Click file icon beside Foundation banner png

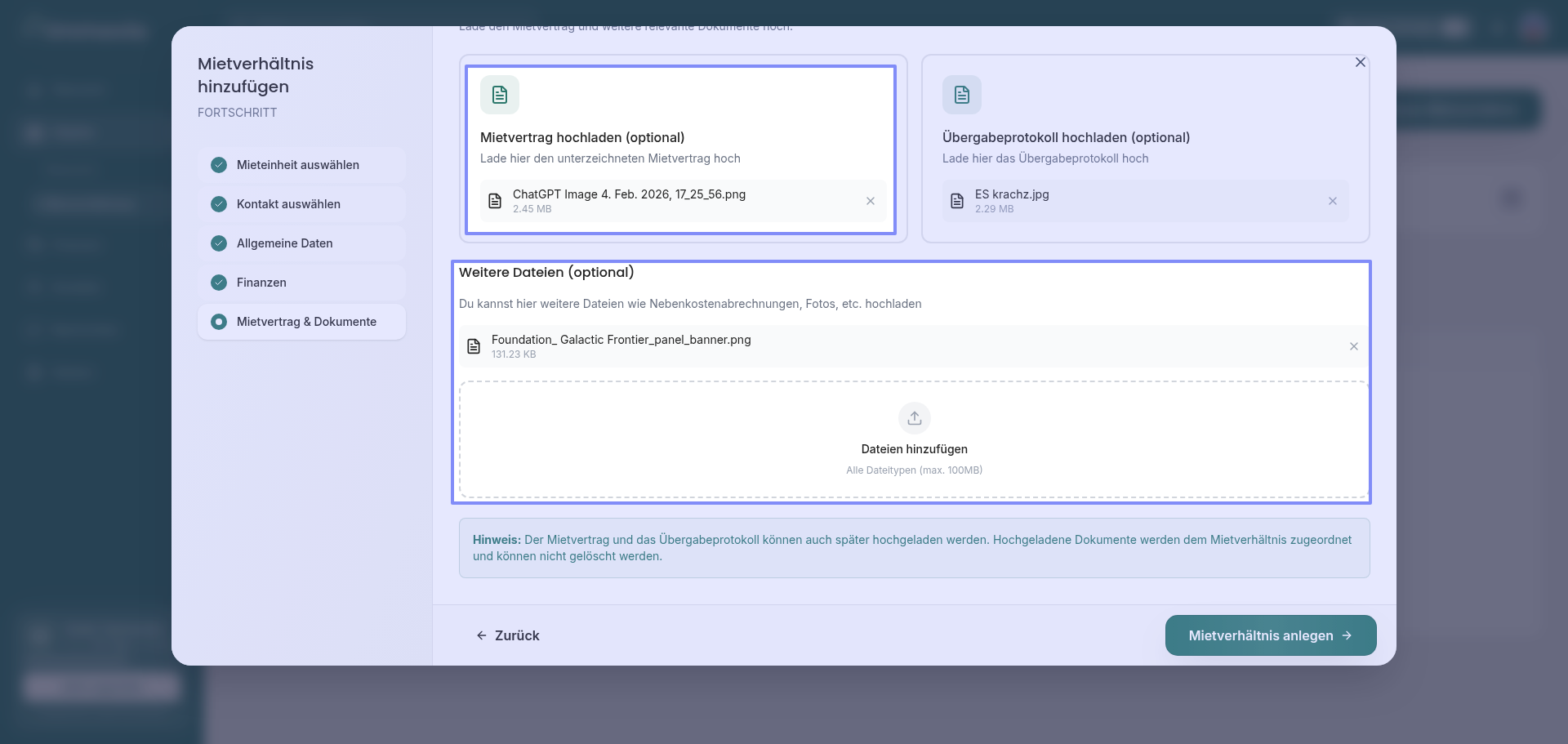(x=474, y=346)
